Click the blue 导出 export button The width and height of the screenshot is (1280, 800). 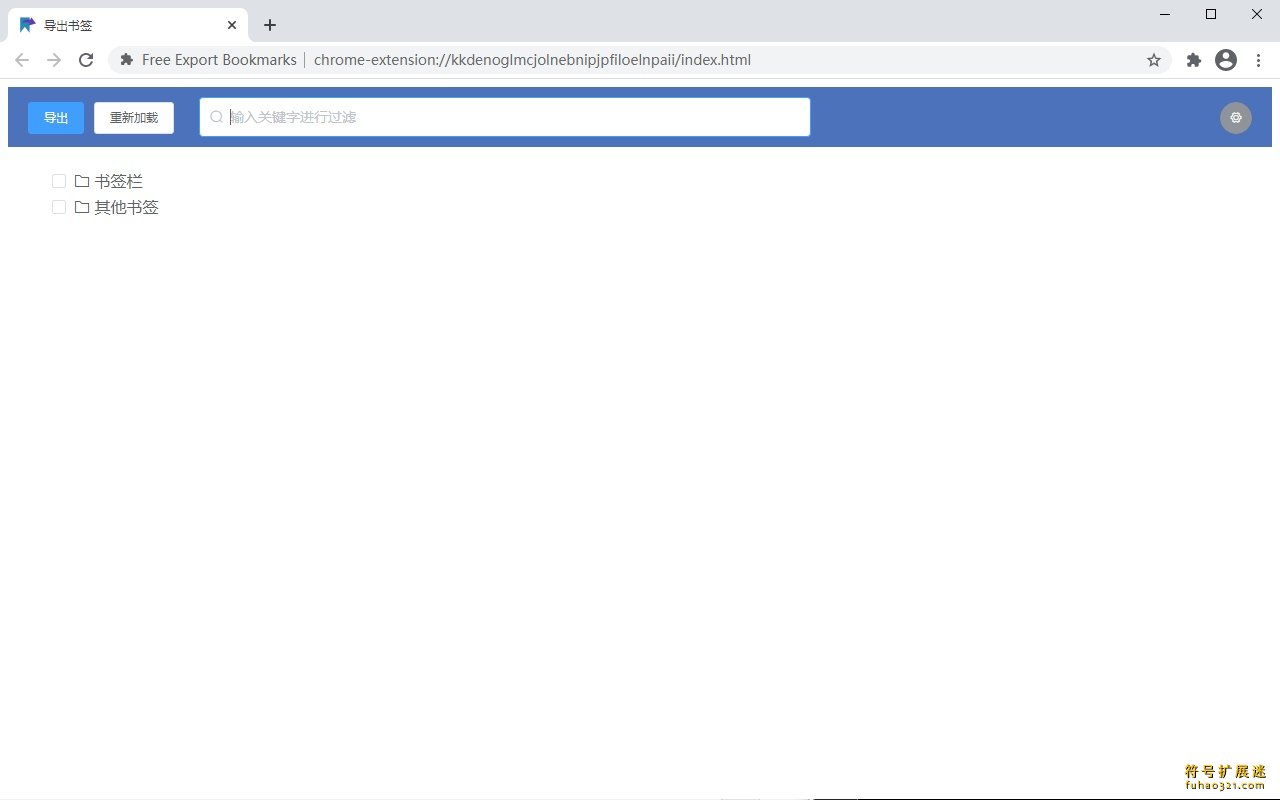click(56, 118)
